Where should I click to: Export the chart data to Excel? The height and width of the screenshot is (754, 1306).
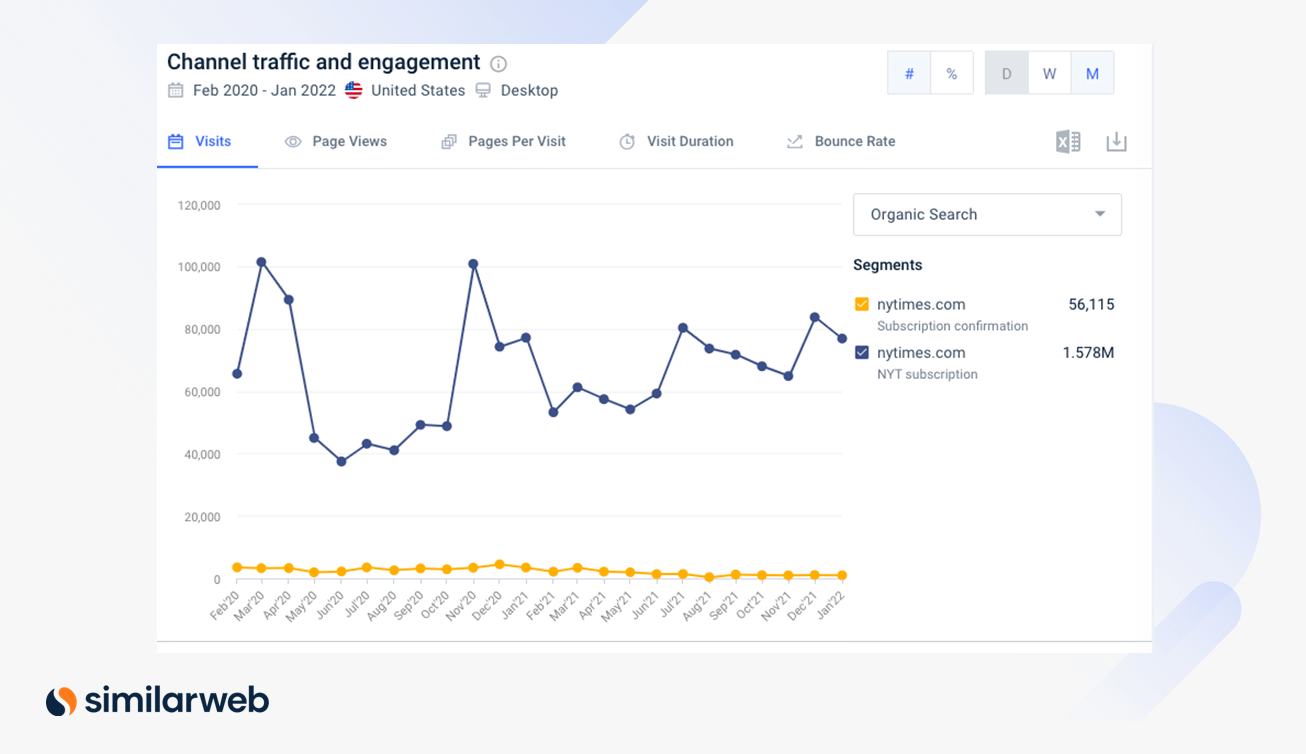coord(1067,141)
